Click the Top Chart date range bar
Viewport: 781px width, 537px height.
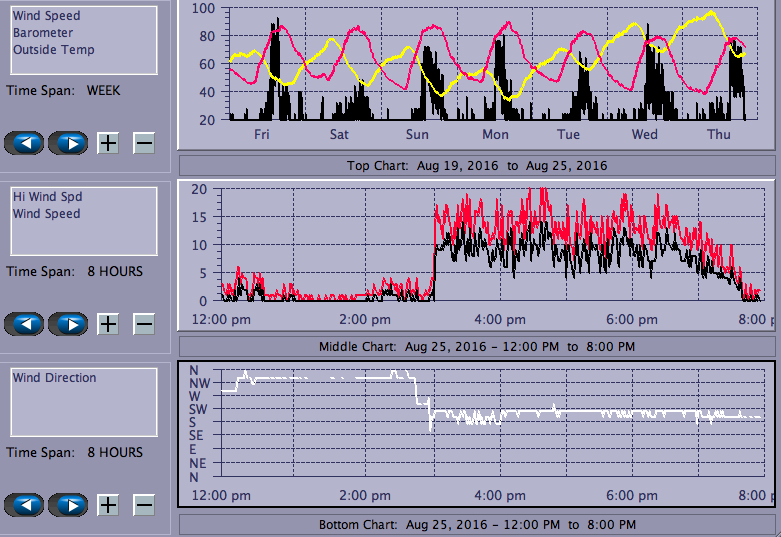point(477,165)
